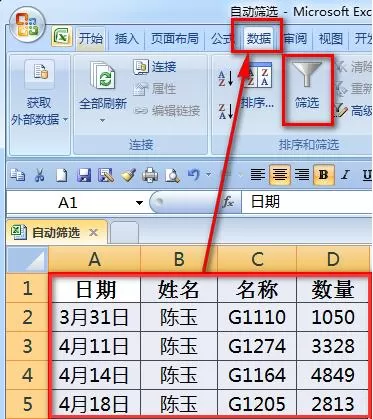Click the formula bar containing 日期

click(x=307, y=202)
